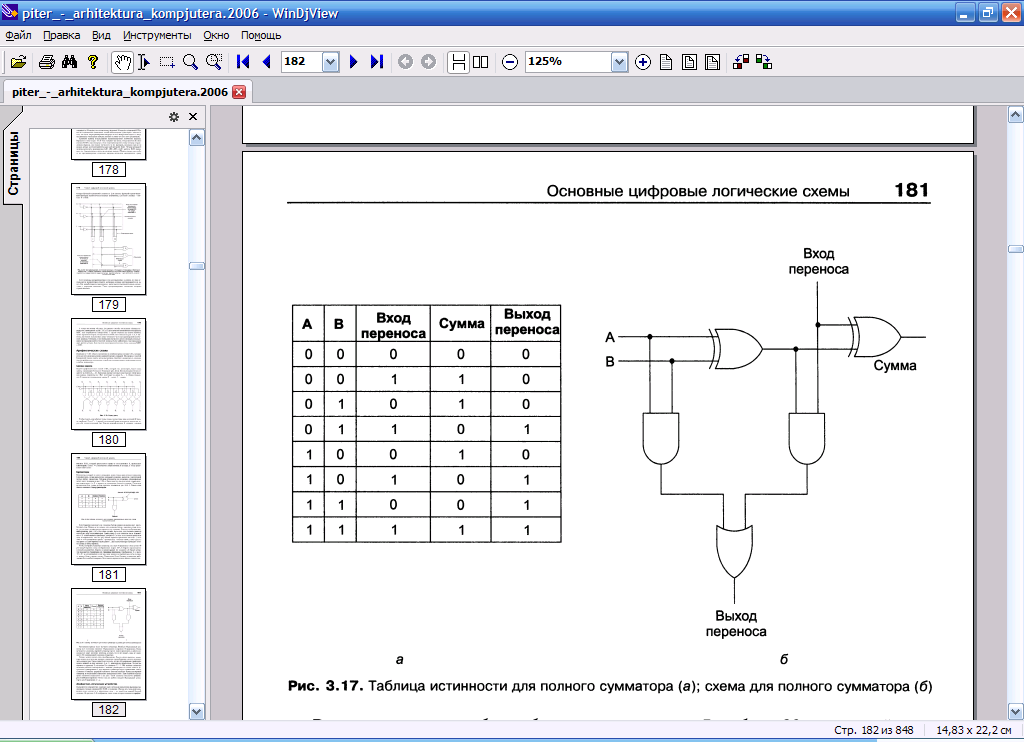The height and width of the screenshot is (742, 1024).
Task: Open the page number dropdown
Action: 330,62
